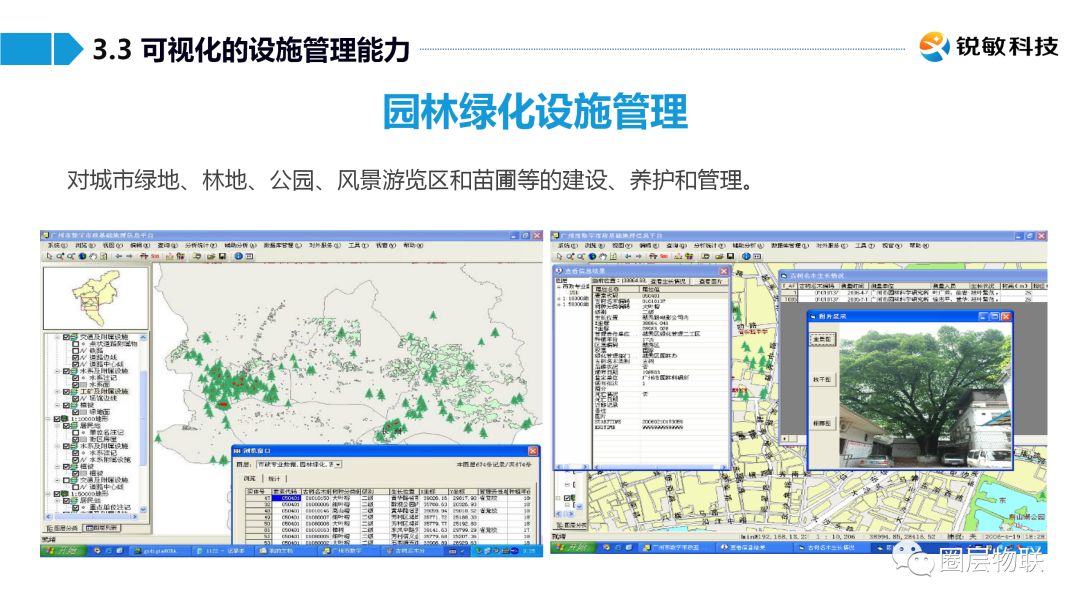The height and width of the screenshot is (608, 1080).
Task: Select the pointer arrow tool in the record-table GIS window
Action: click(50, 256)
